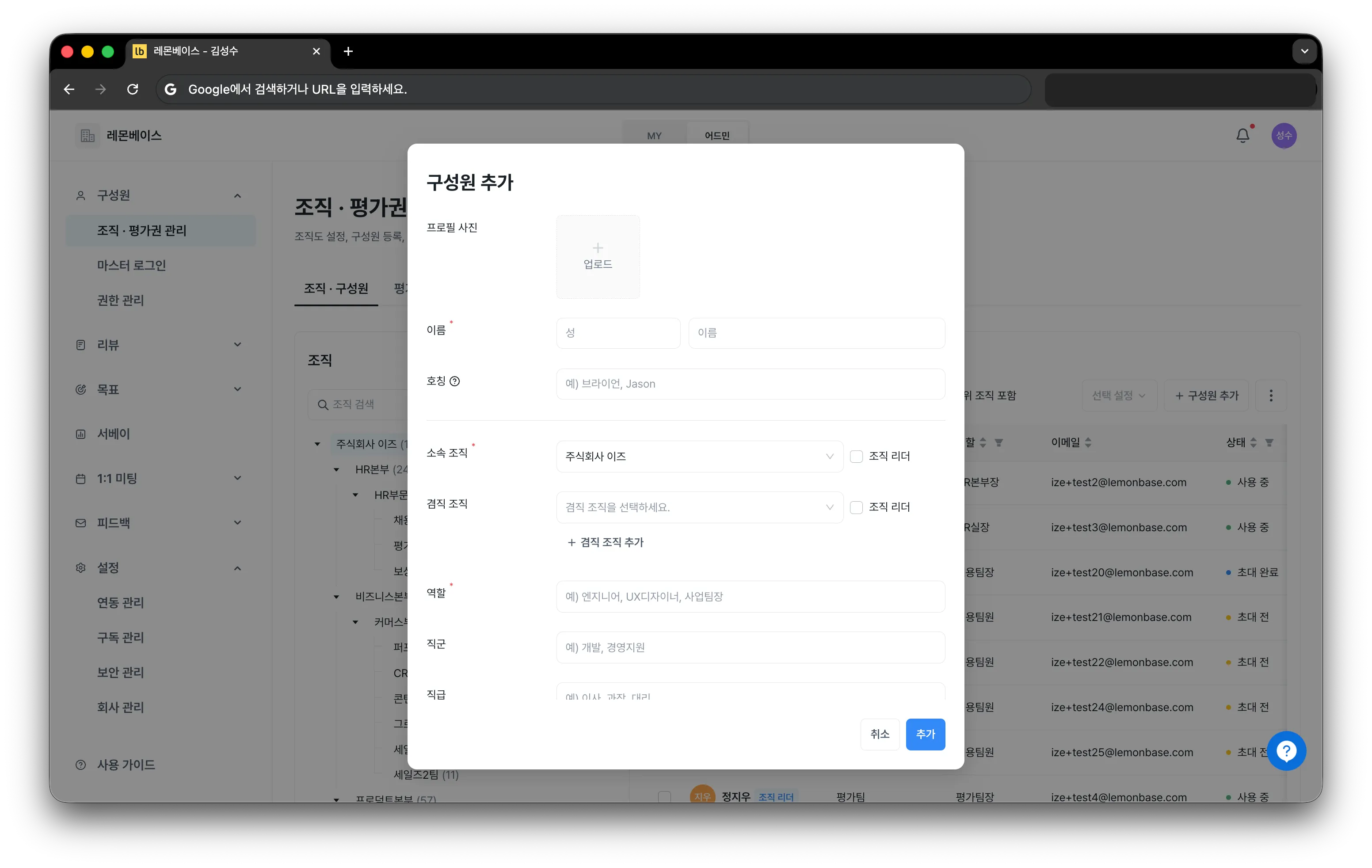The height and width of the screenshot is (868, 1372).
Task: Open 구독 관리 in sidebar
Action: (120, 637)
